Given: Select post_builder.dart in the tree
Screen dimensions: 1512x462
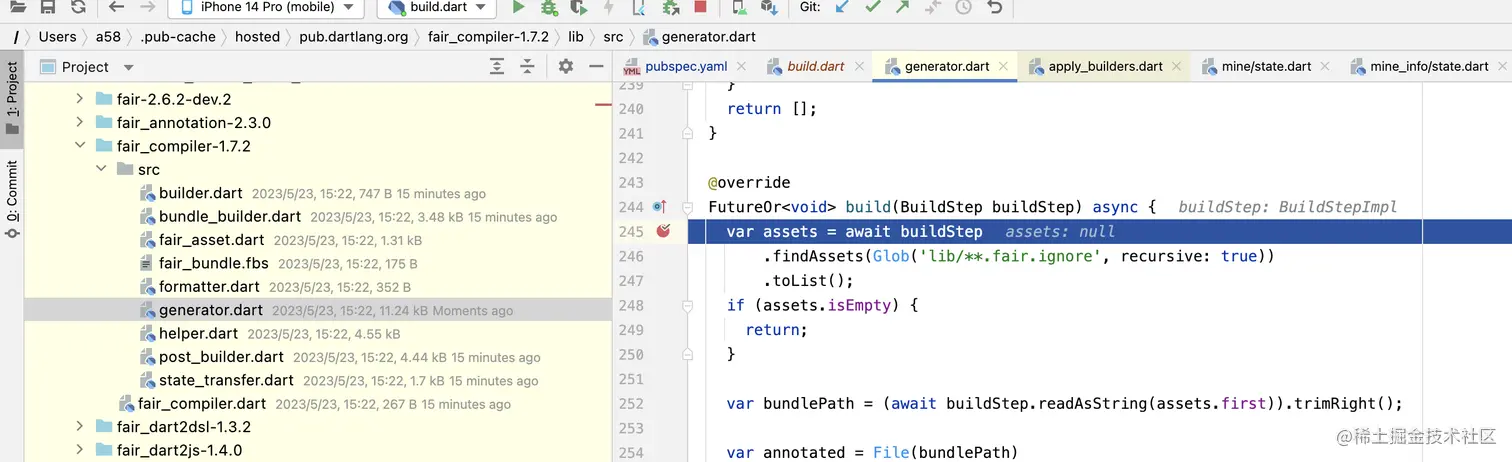Looking at the screenshot, I should (221, 357).
